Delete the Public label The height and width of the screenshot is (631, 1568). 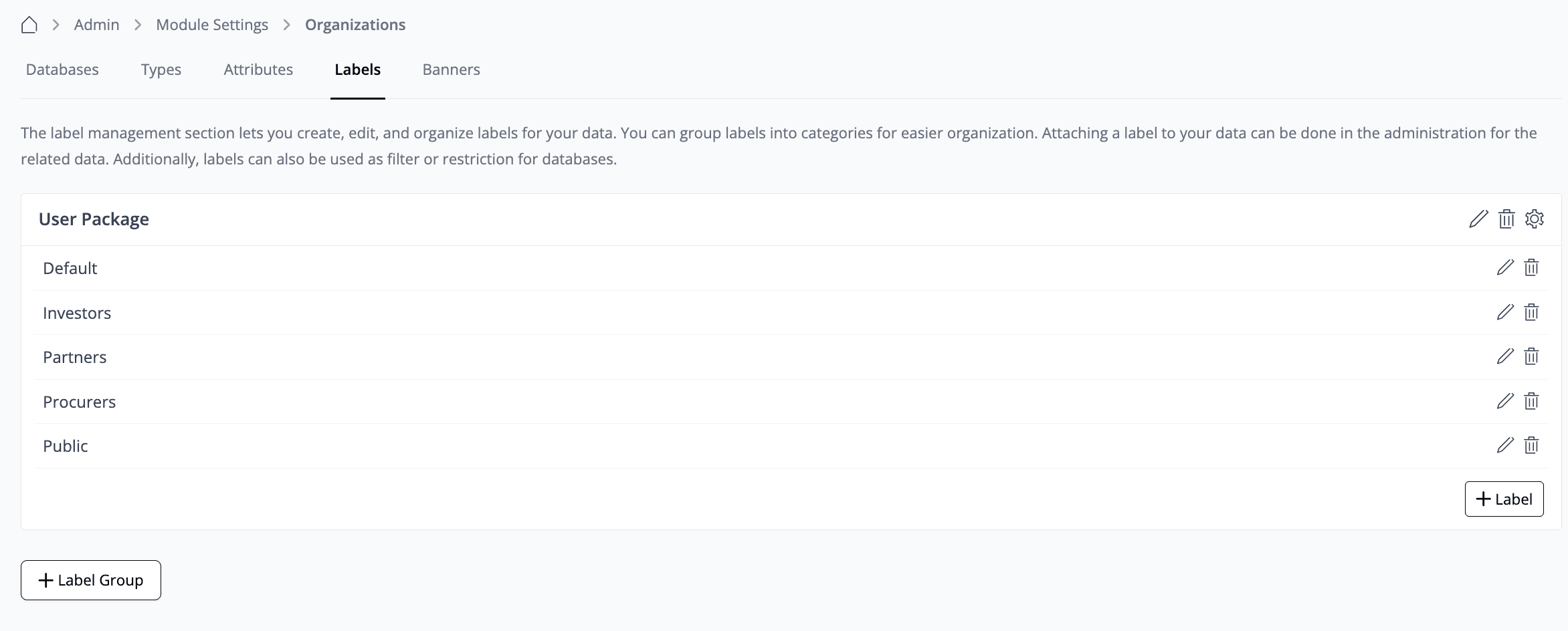[1531, 445]
